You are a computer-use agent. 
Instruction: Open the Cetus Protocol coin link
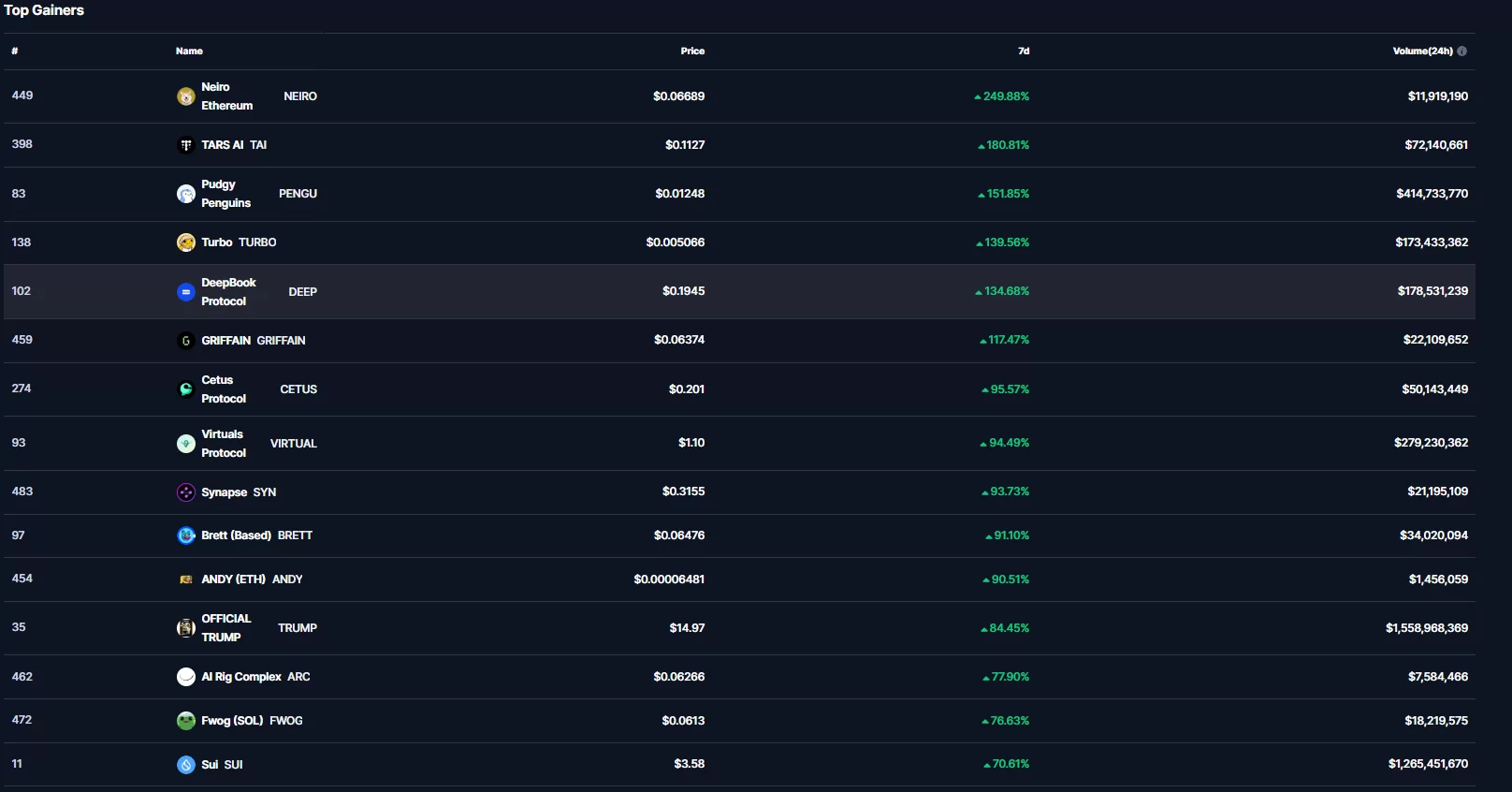tap(223, 389)
